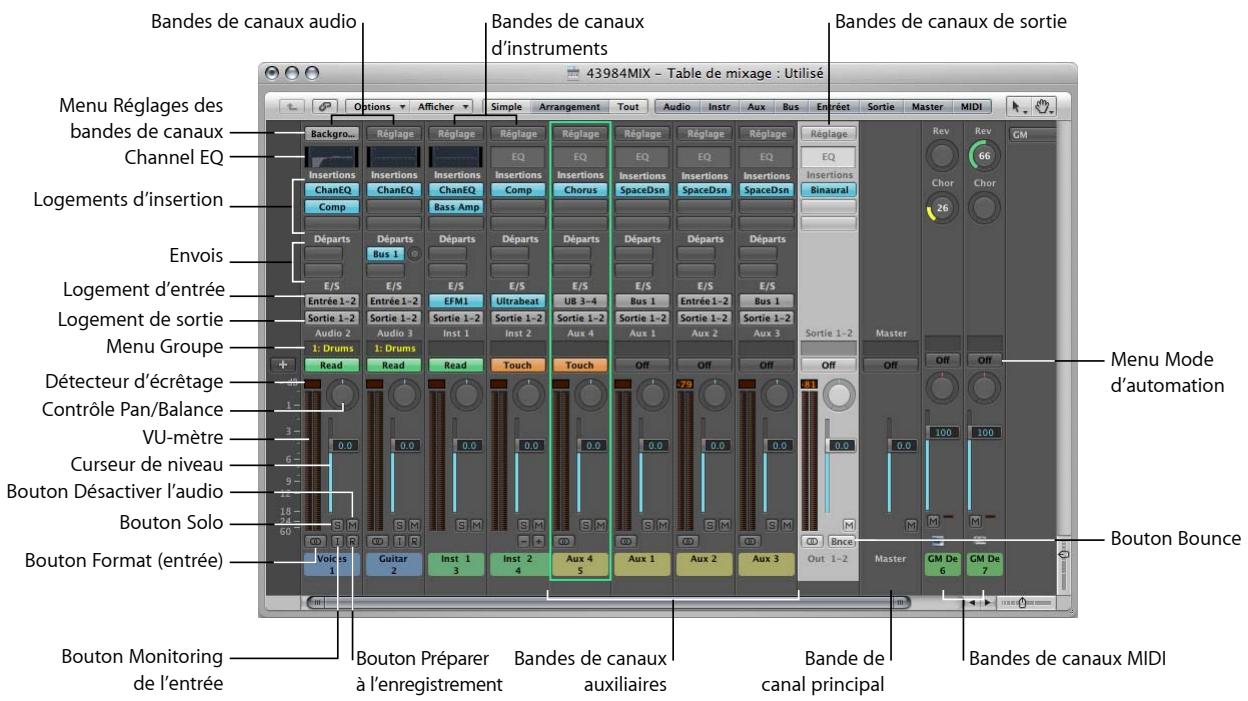Switch to the Simple mixer view
This screenshot has width=1248, height=701.
click(x=506, y=106)
